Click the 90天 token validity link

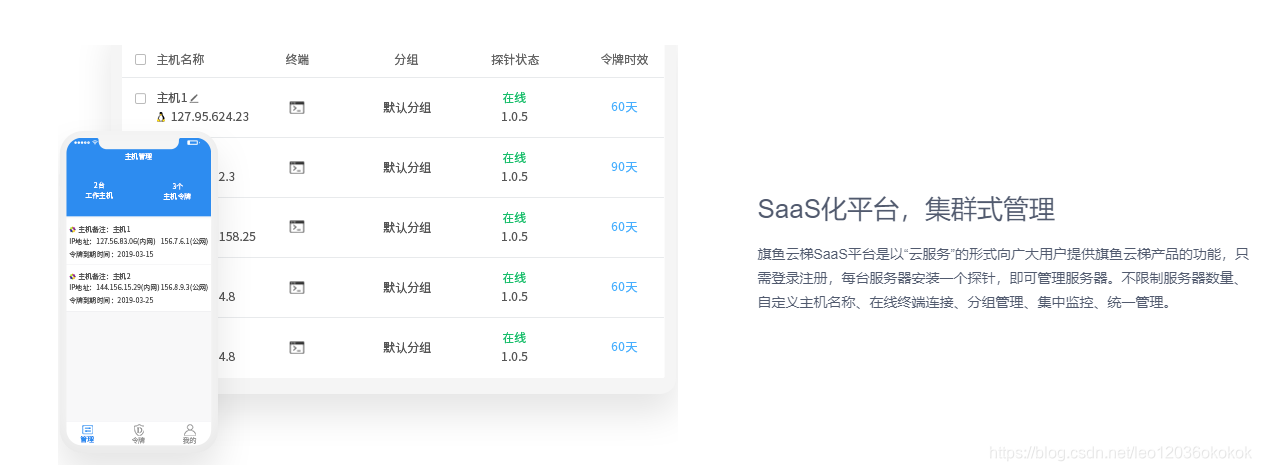(x=624, y=167)
